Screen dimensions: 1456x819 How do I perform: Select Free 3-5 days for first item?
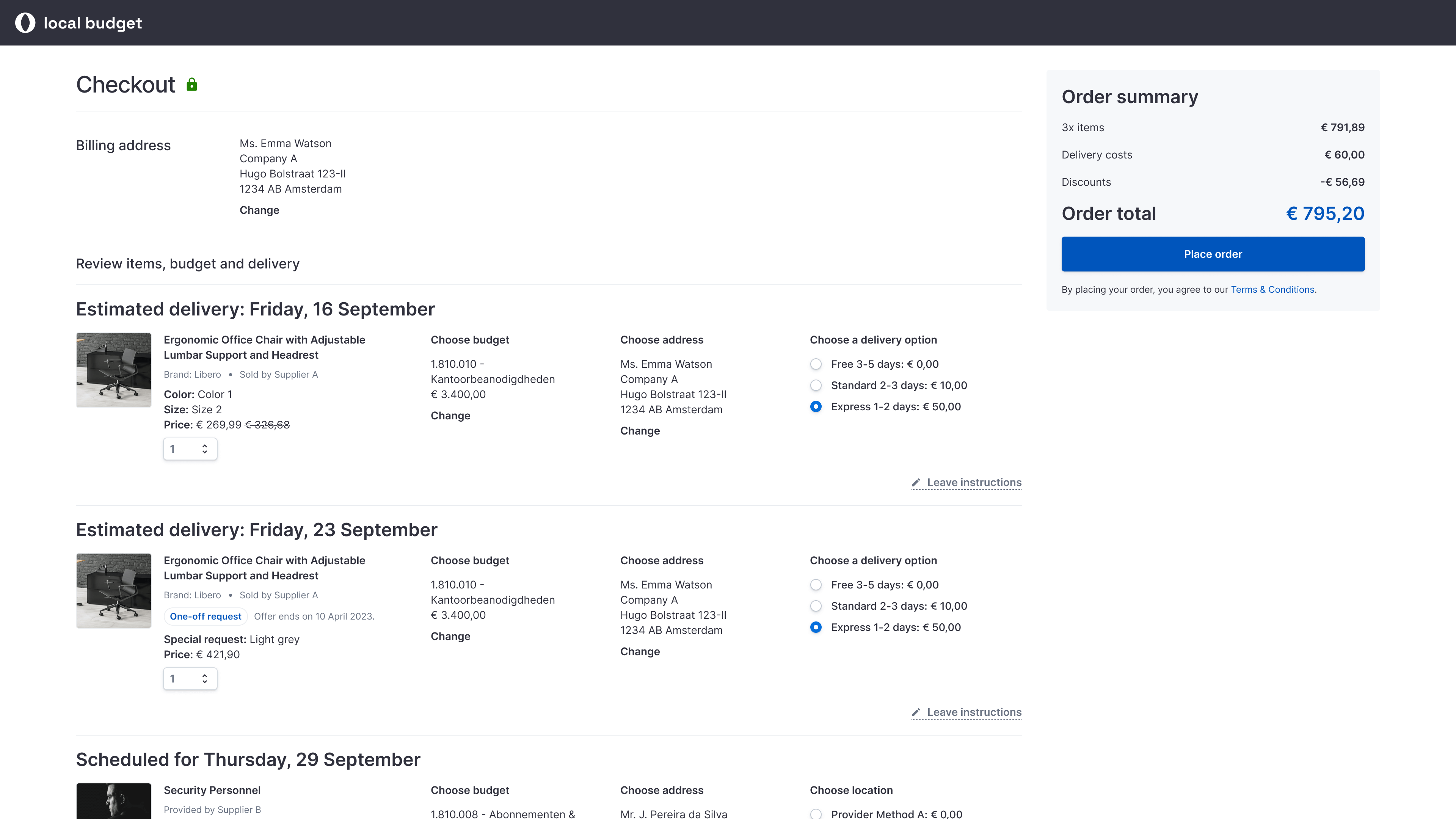[x=816, y=364]
